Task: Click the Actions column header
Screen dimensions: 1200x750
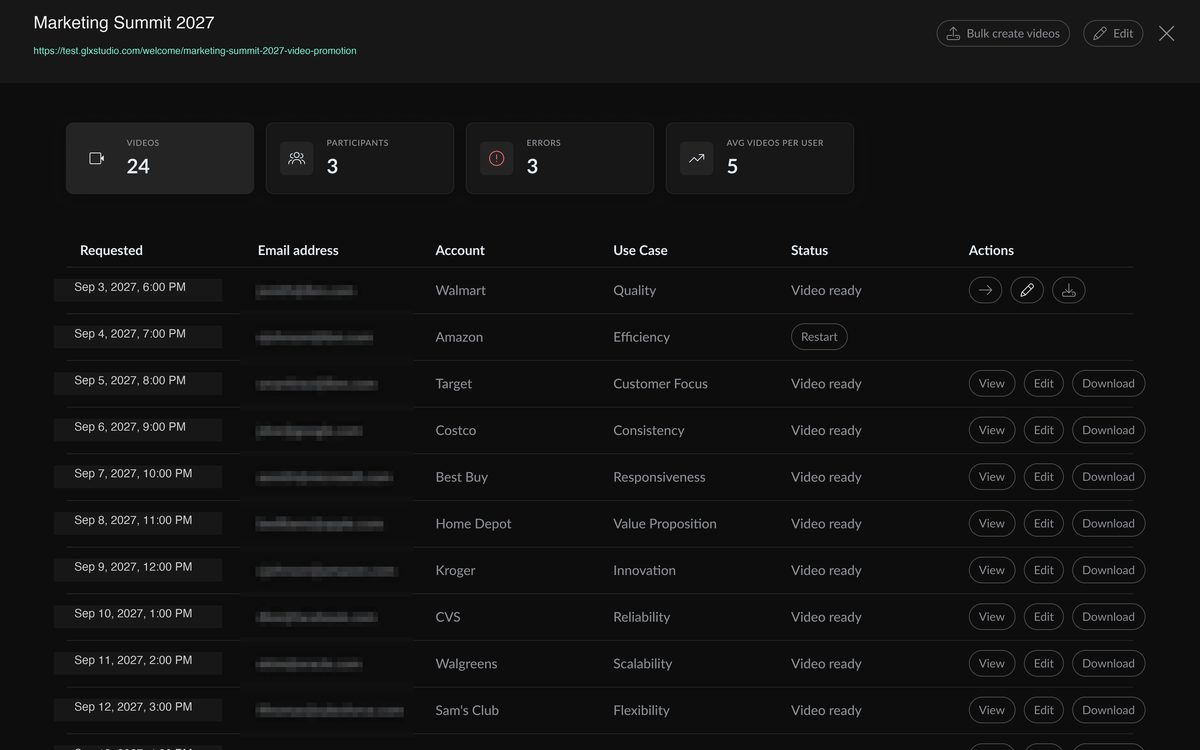Action: tap(991, 250)
